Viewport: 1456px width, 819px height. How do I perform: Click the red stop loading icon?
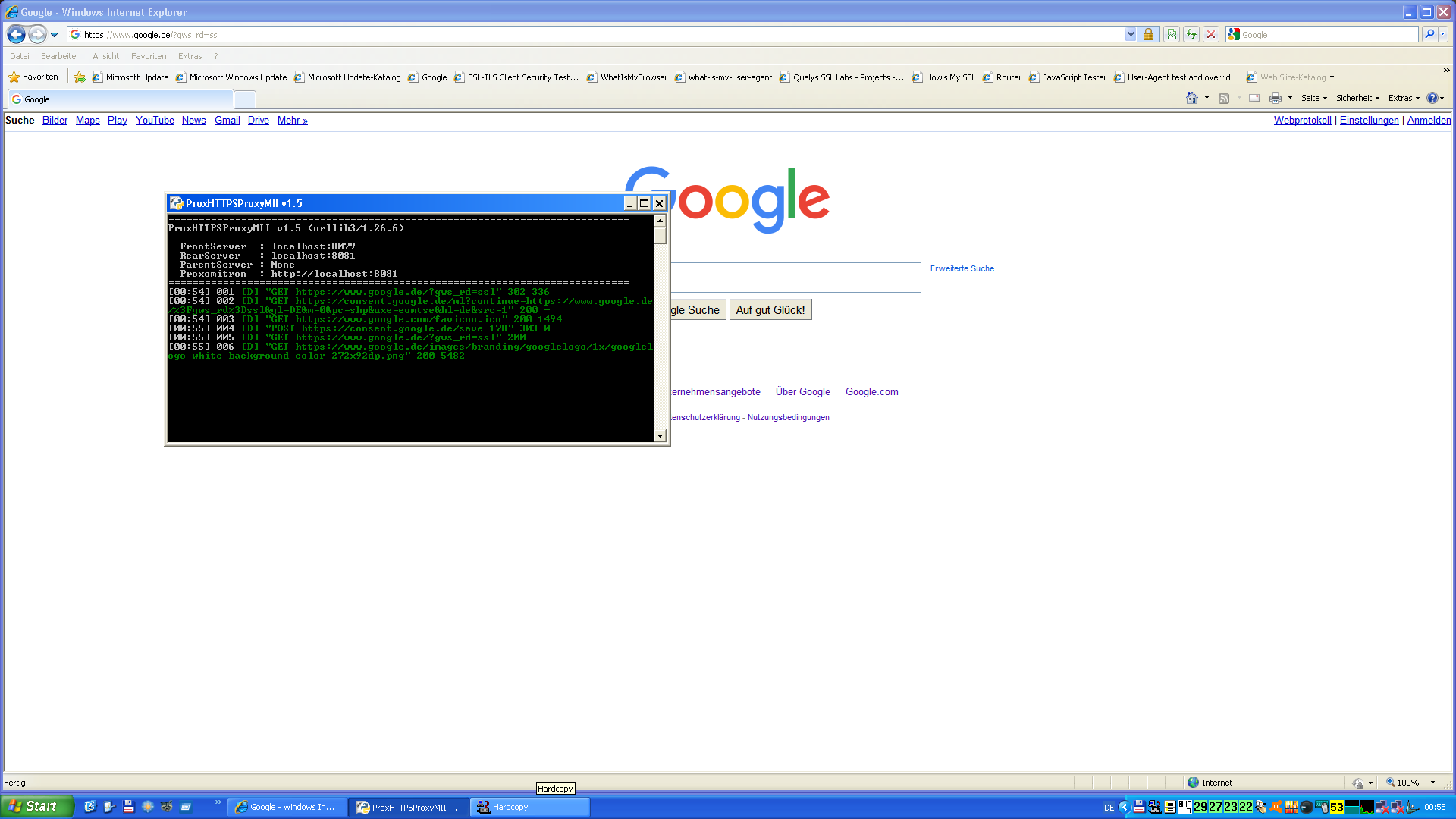coord(1211,35)
